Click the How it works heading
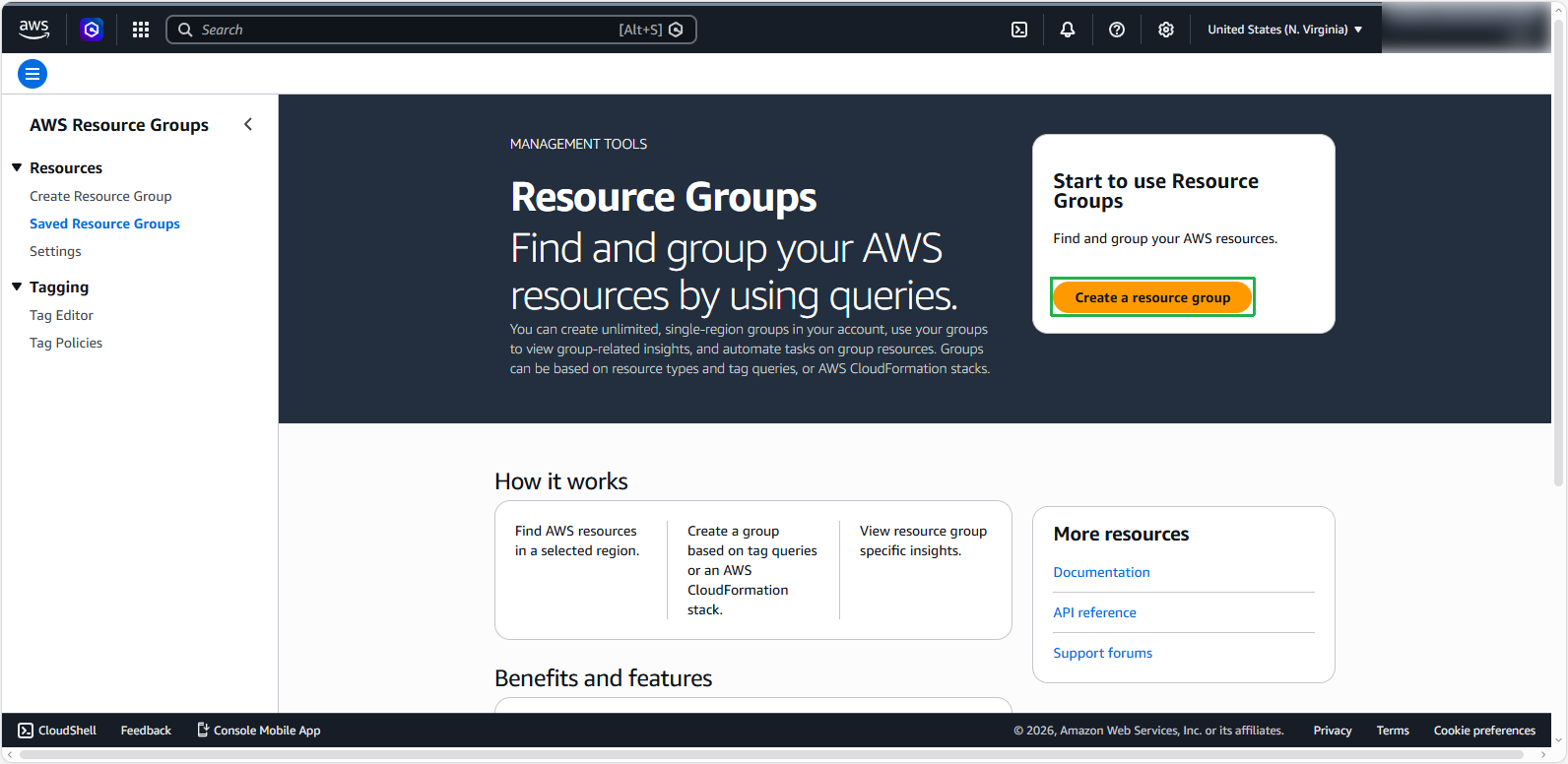Image resolution: width=1568 pixels, height=764 pixels. click(561, 481)
